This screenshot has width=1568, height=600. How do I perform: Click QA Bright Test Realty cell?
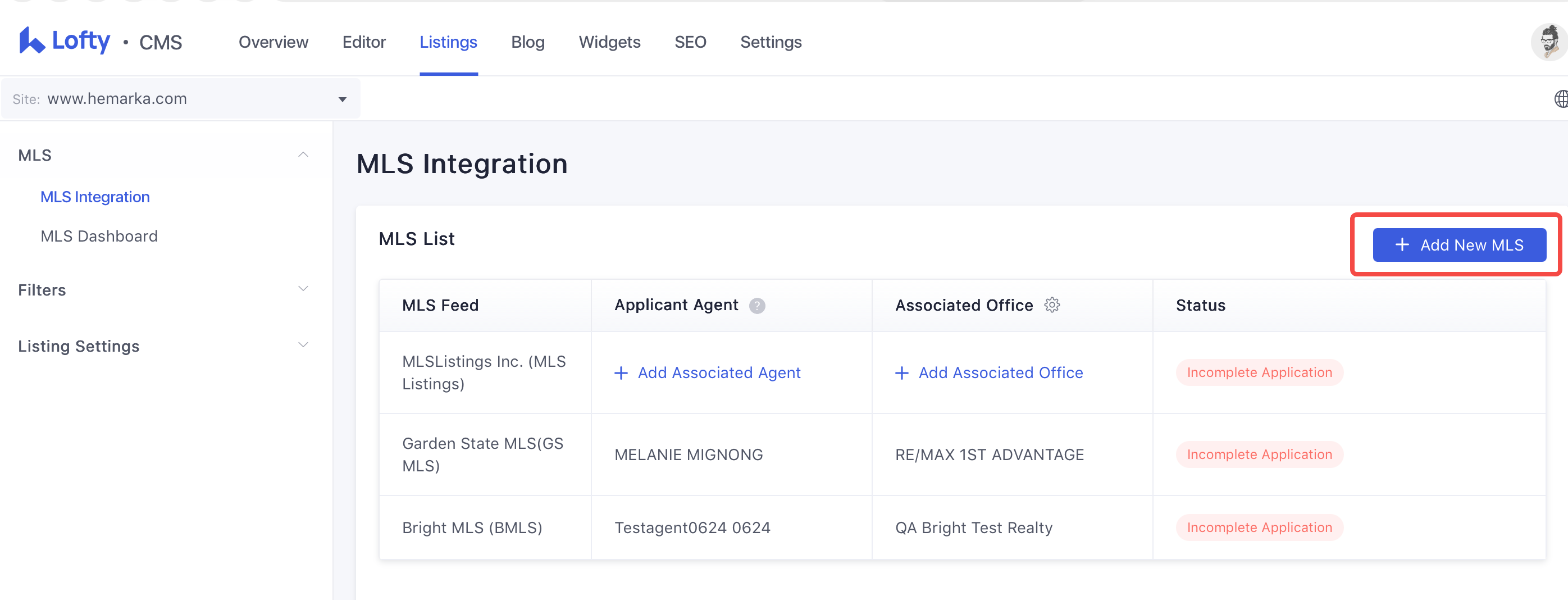tap(1012, 528)
